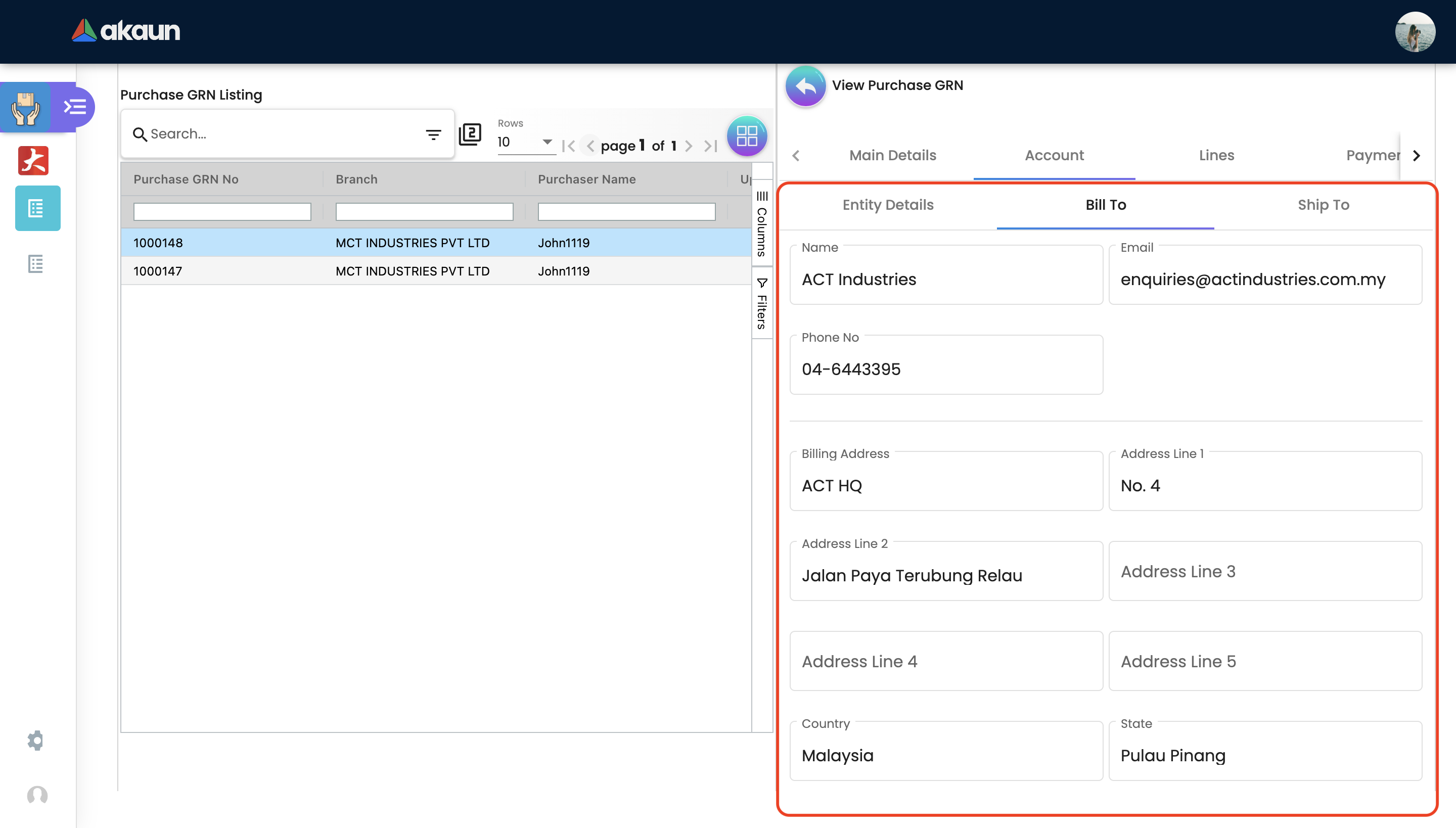Switch to the Ship To tab

click(1323, 205)
